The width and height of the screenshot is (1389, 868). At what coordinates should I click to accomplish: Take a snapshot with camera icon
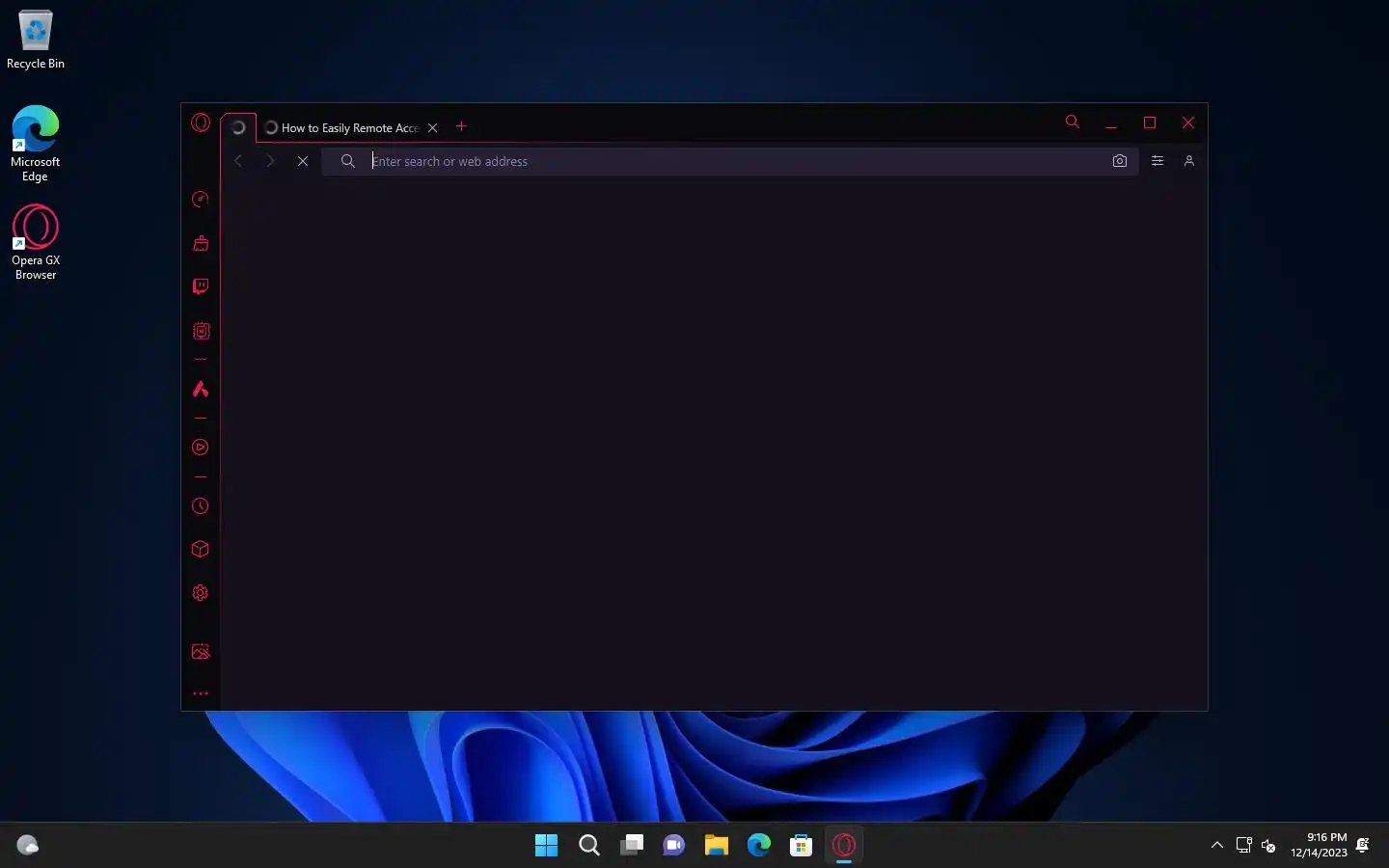click(1119, 161)
